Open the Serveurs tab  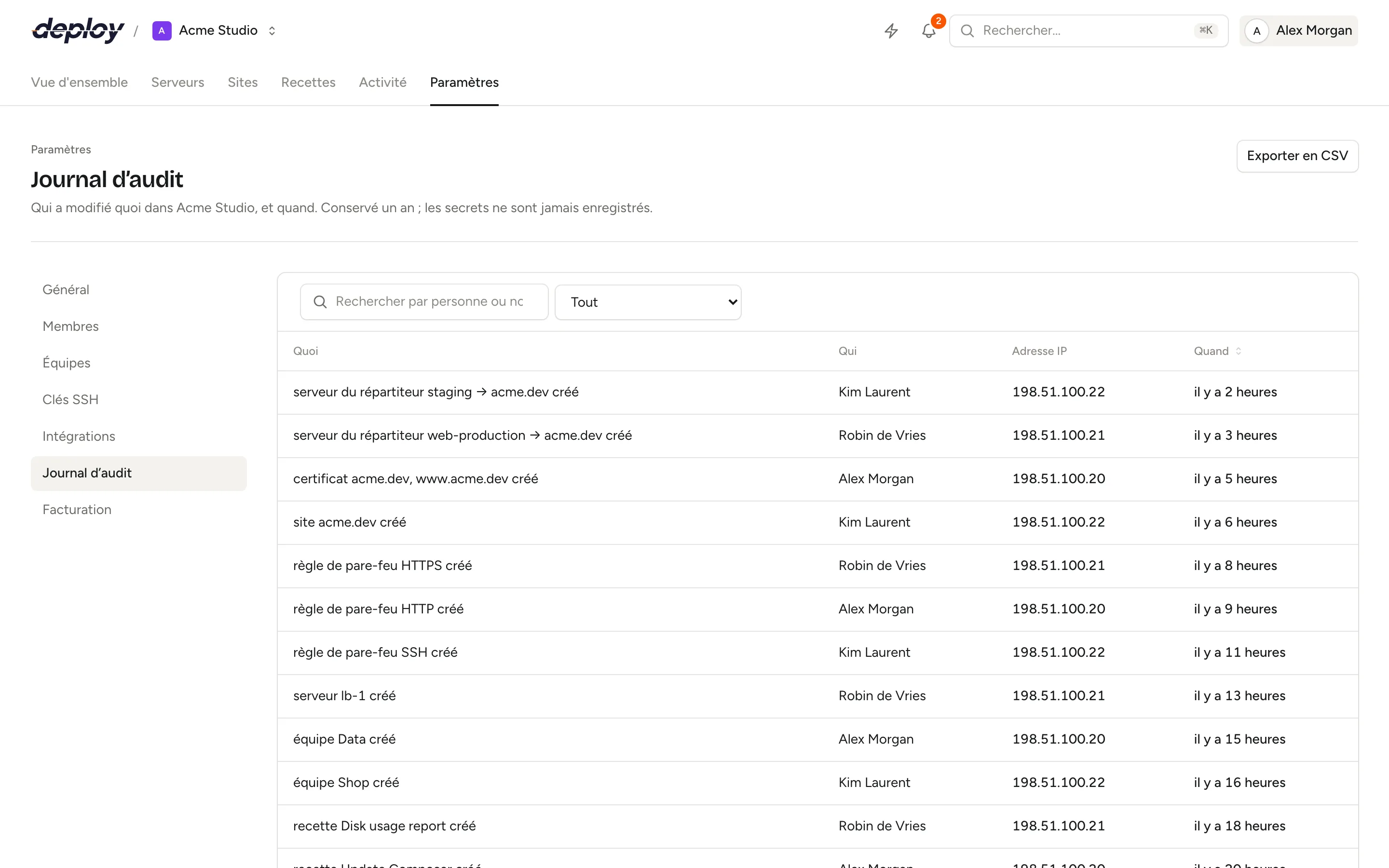[x=177, y=82]
